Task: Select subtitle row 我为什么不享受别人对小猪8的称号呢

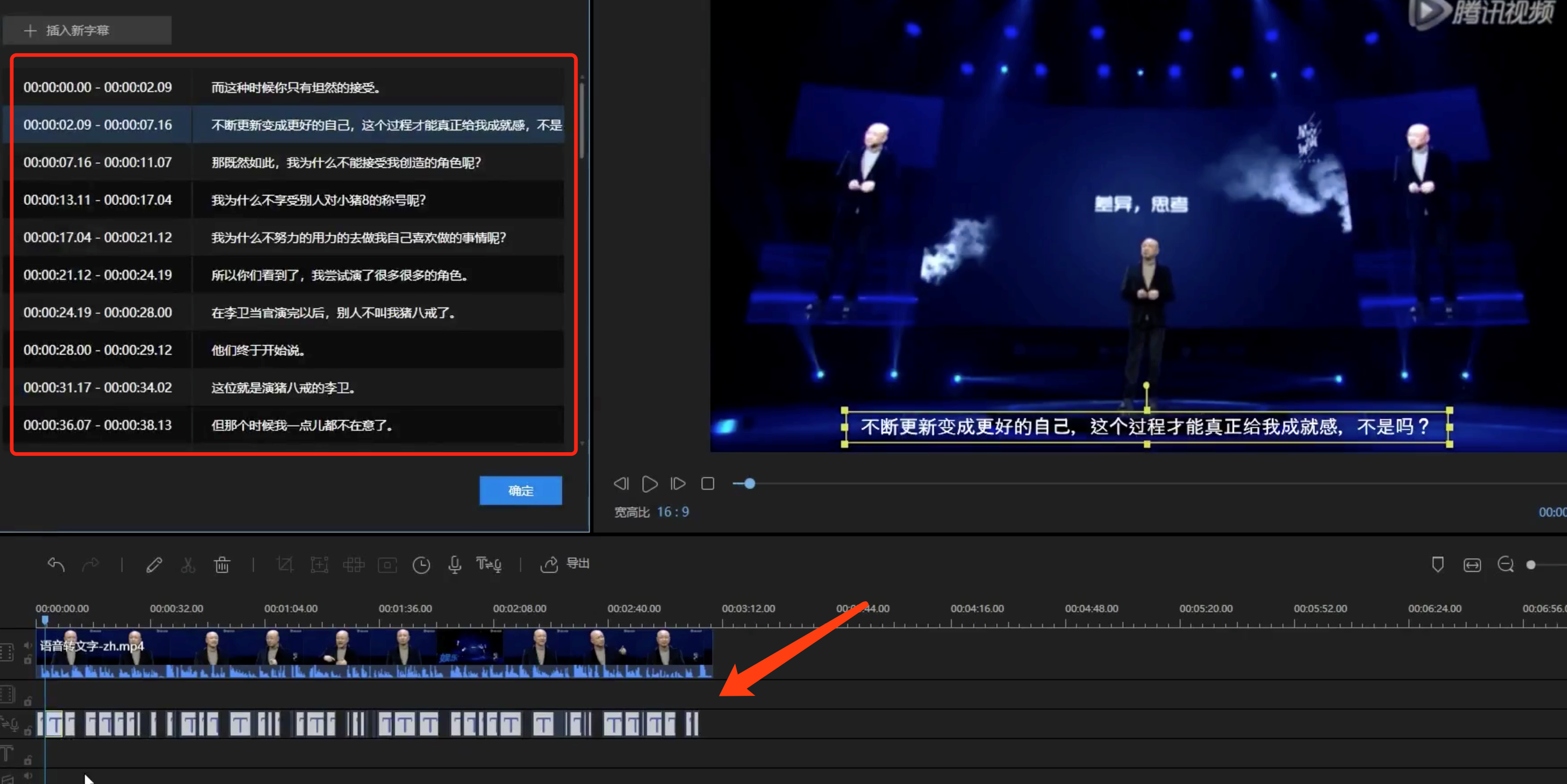Action: [283, 200]
